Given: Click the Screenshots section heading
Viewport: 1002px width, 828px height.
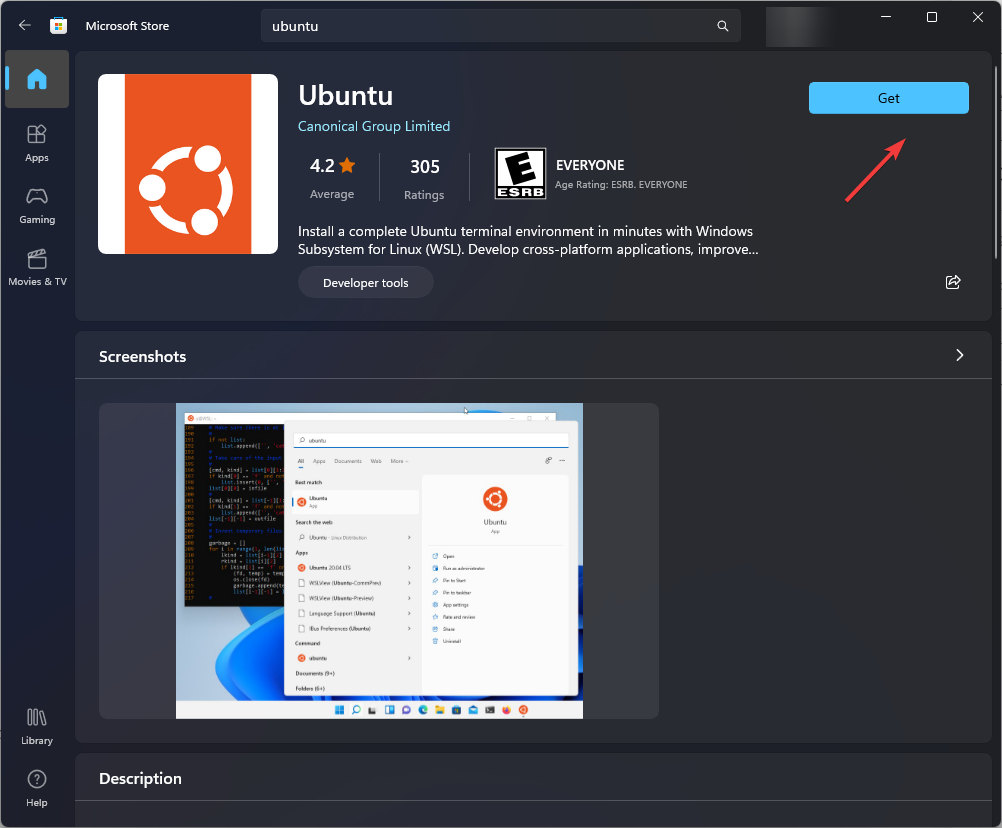Looking at the screenshot, I should (x=143, y=356).
